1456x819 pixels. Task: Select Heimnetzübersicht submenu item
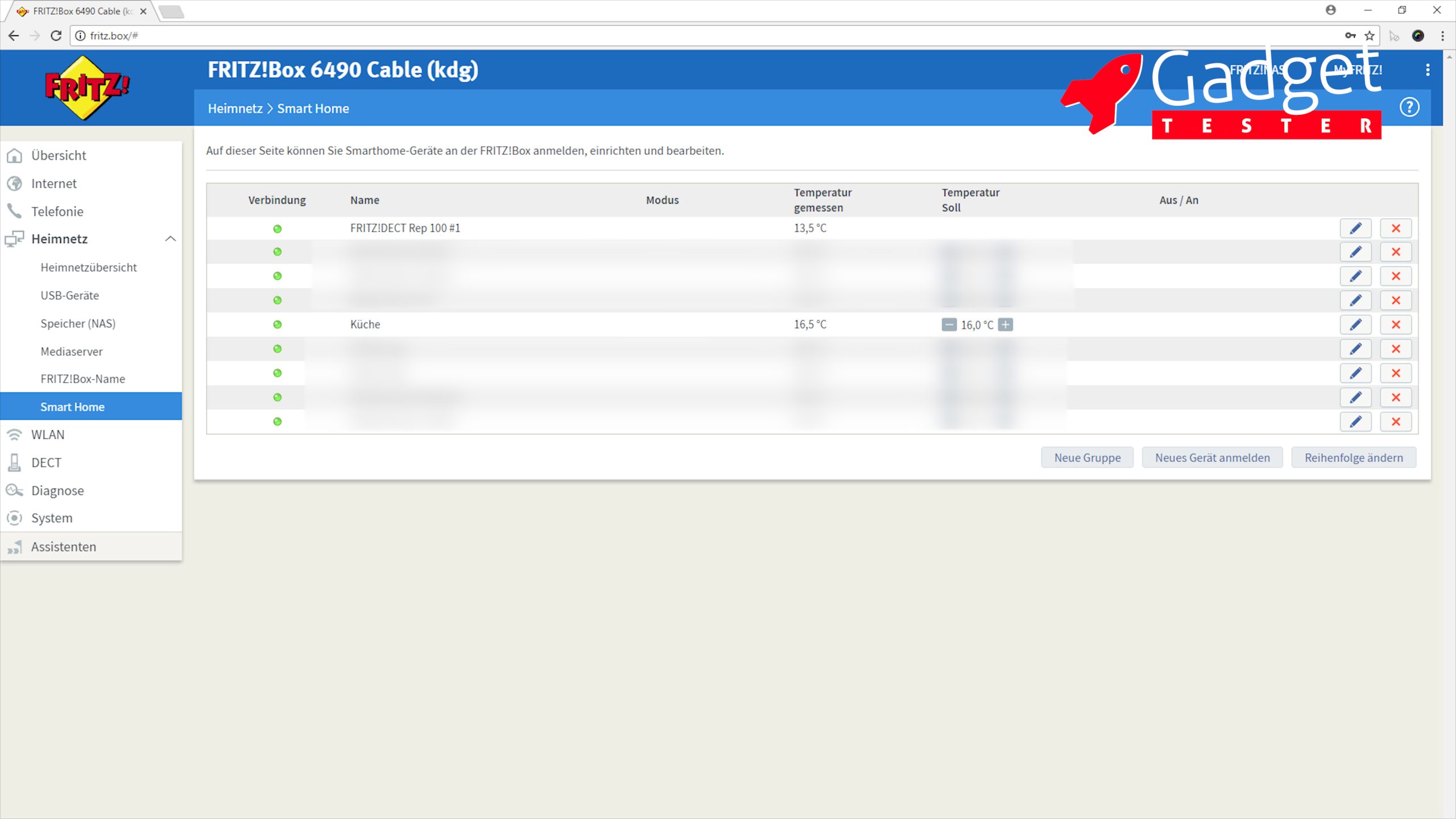pos(88,267)
